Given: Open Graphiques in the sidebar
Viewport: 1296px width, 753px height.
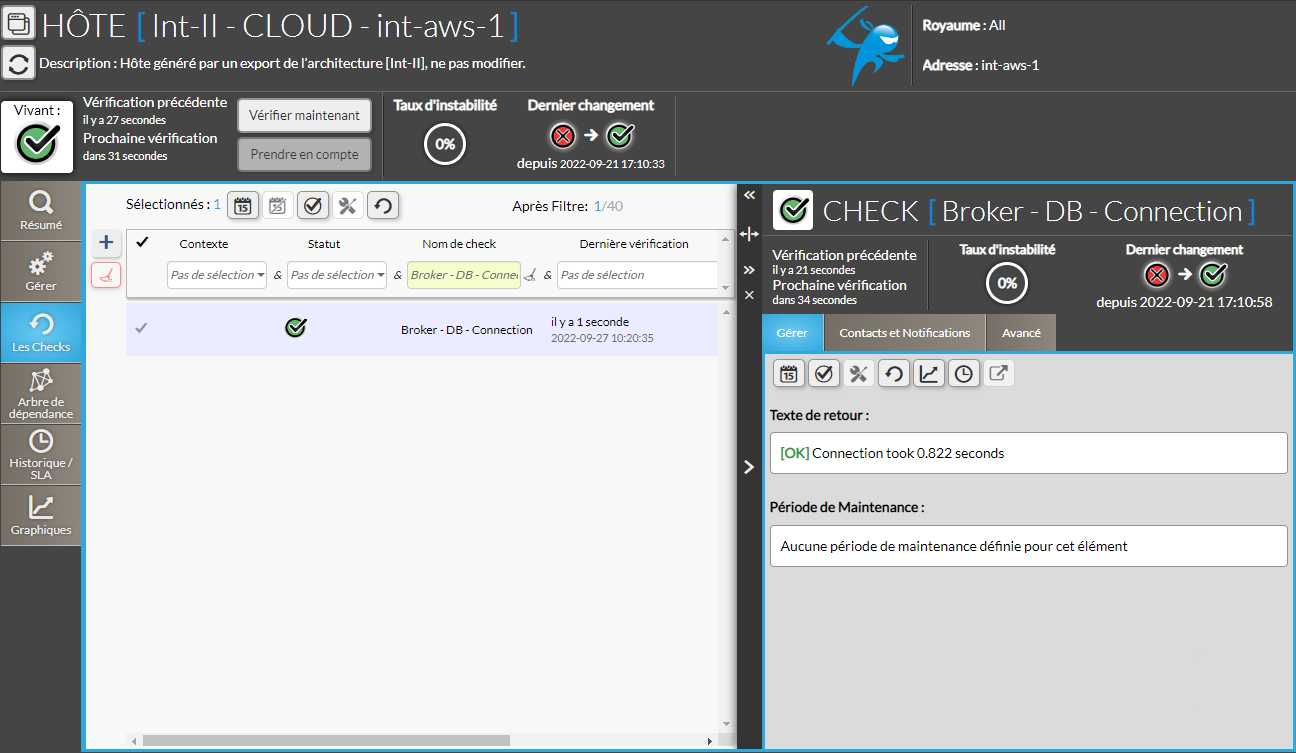Looking at the screenshot, I should (x=41, y=516).
